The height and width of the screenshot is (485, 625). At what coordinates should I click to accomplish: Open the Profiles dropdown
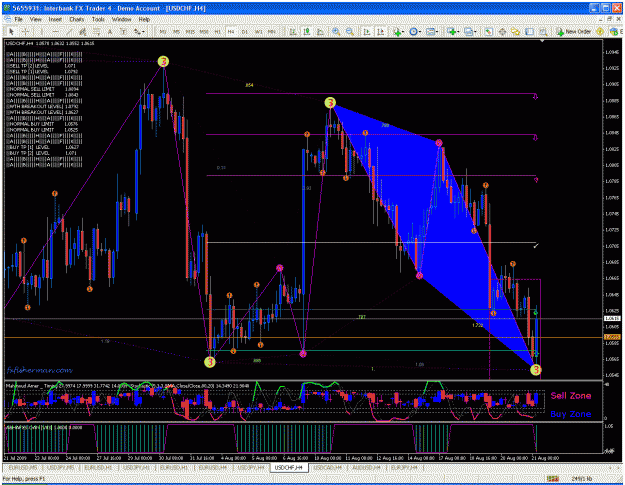[x=470, y=31]
